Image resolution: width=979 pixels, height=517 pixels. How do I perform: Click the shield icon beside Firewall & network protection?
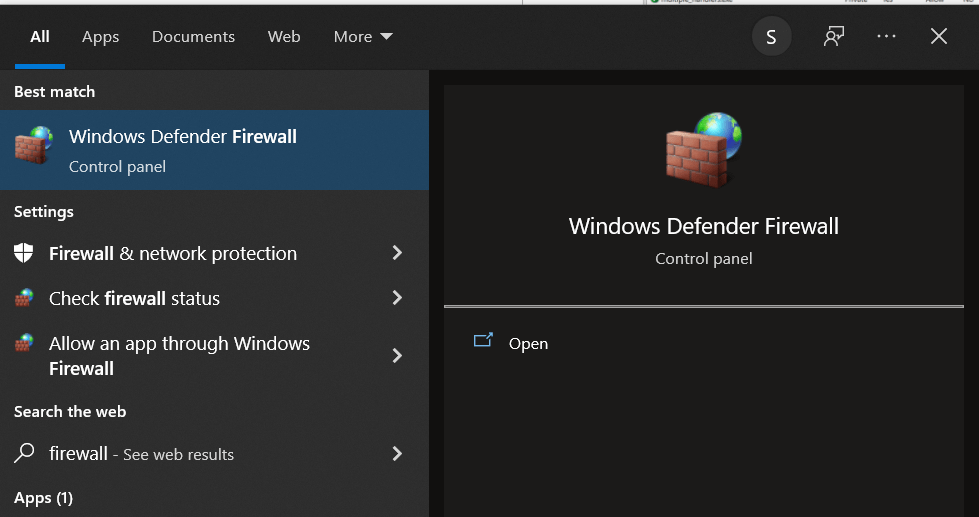point(25,253)
